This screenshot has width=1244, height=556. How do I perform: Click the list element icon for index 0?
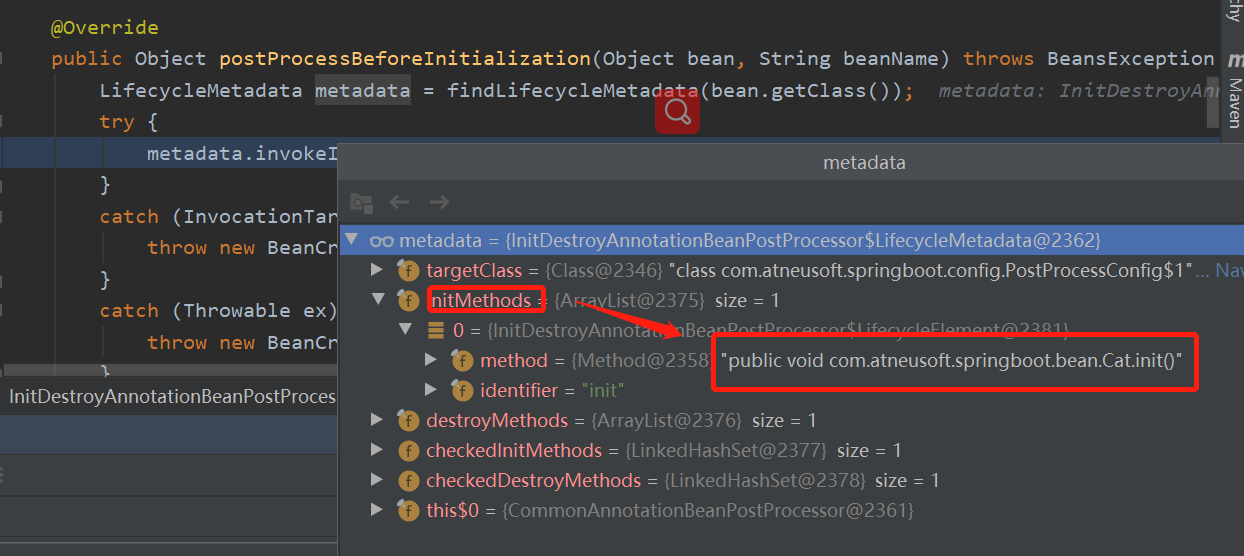pyautogui.click(x=436, y=330)
